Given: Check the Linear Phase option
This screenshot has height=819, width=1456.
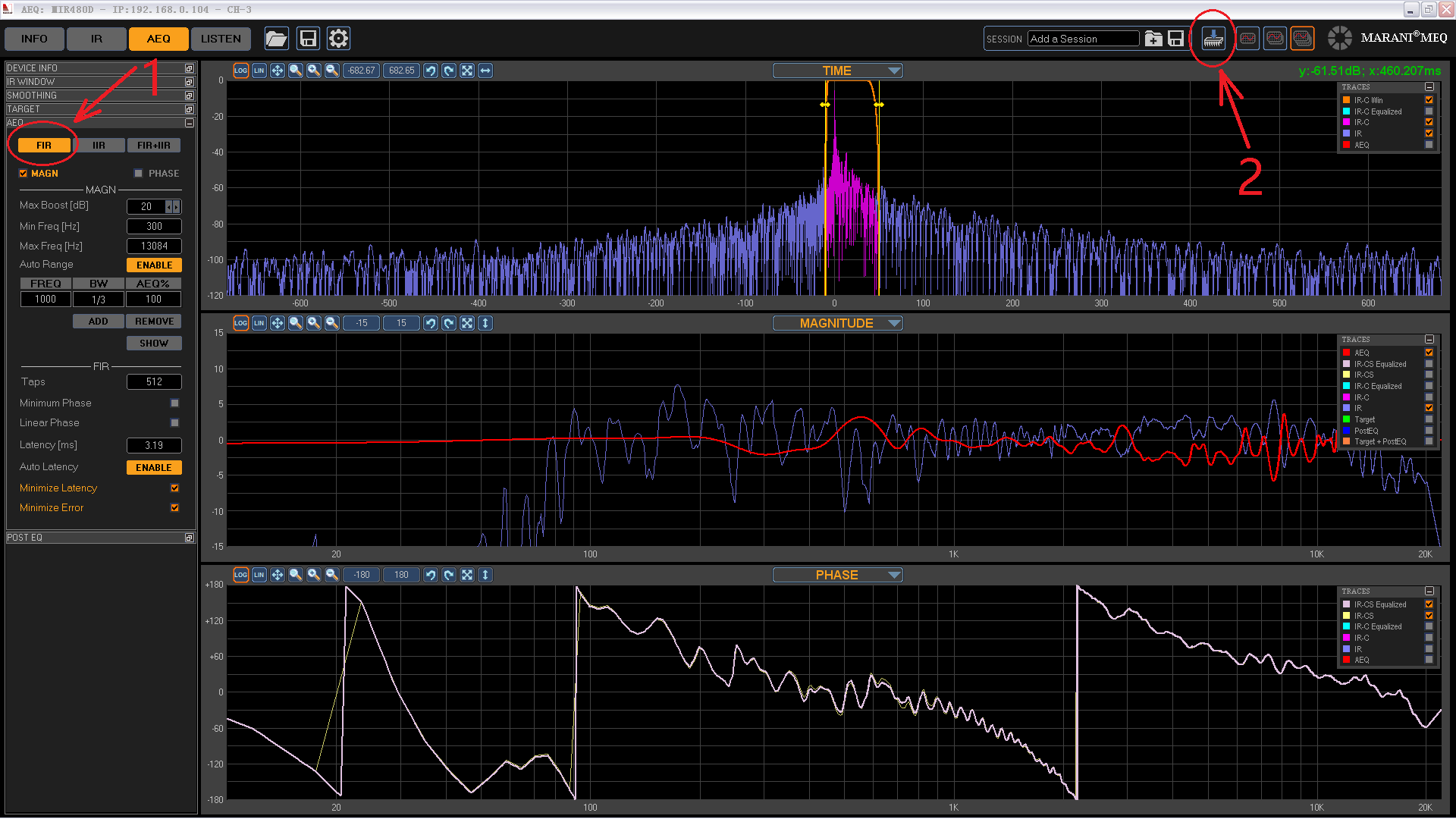Looking at the screenshot, I should point(175,423).
